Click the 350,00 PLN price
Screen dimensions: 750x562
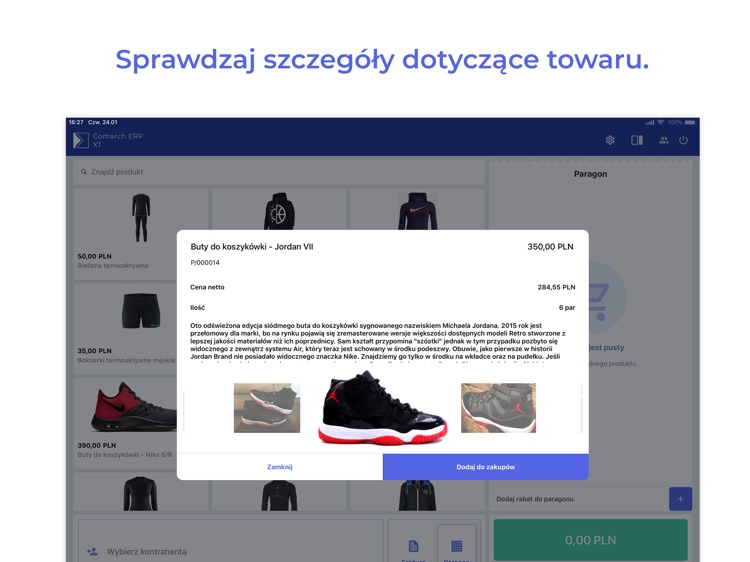(x=550, y=247)
